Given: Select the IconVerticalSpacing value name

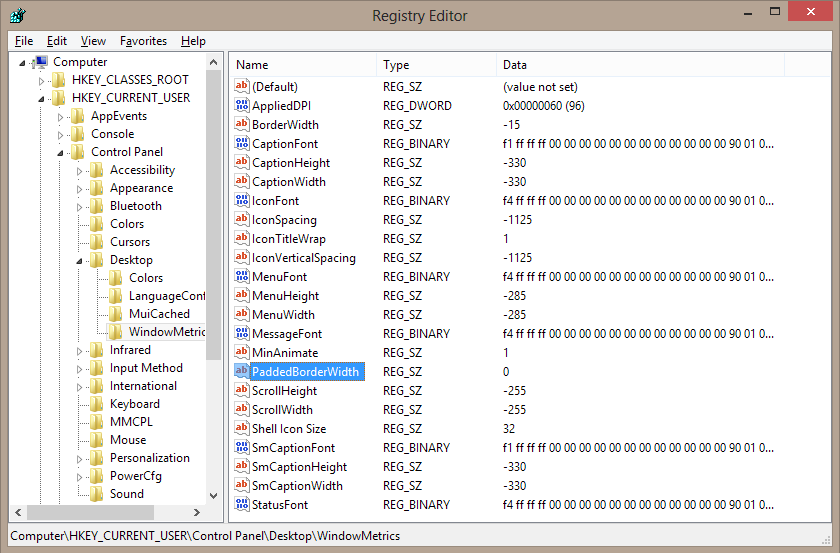Looking at the screenshot, I should pyautogui.click(x=304, y=258).
